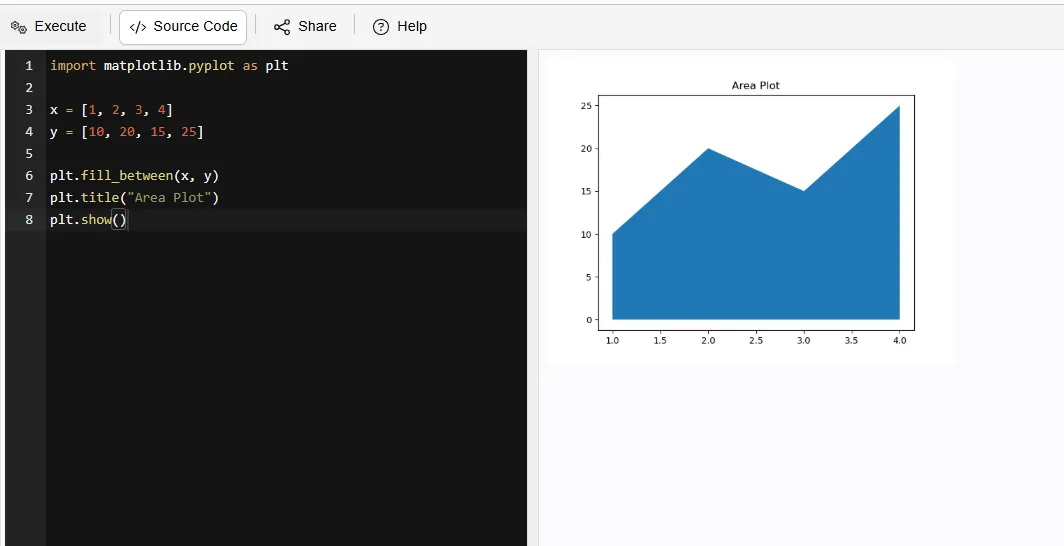Viewport: 1064px width, 546px height.
Task: Run code with the Execute button label
Action: 60,26
